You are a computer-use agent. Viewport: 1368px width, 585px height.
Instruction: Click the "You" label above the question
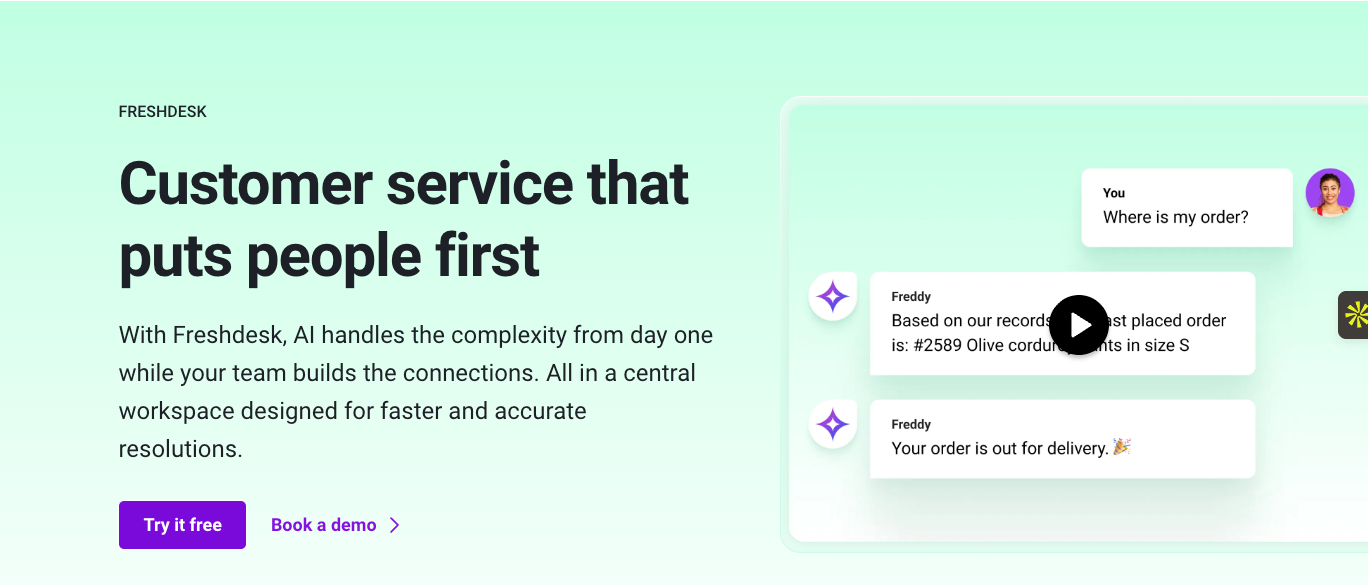(1113, 193)
